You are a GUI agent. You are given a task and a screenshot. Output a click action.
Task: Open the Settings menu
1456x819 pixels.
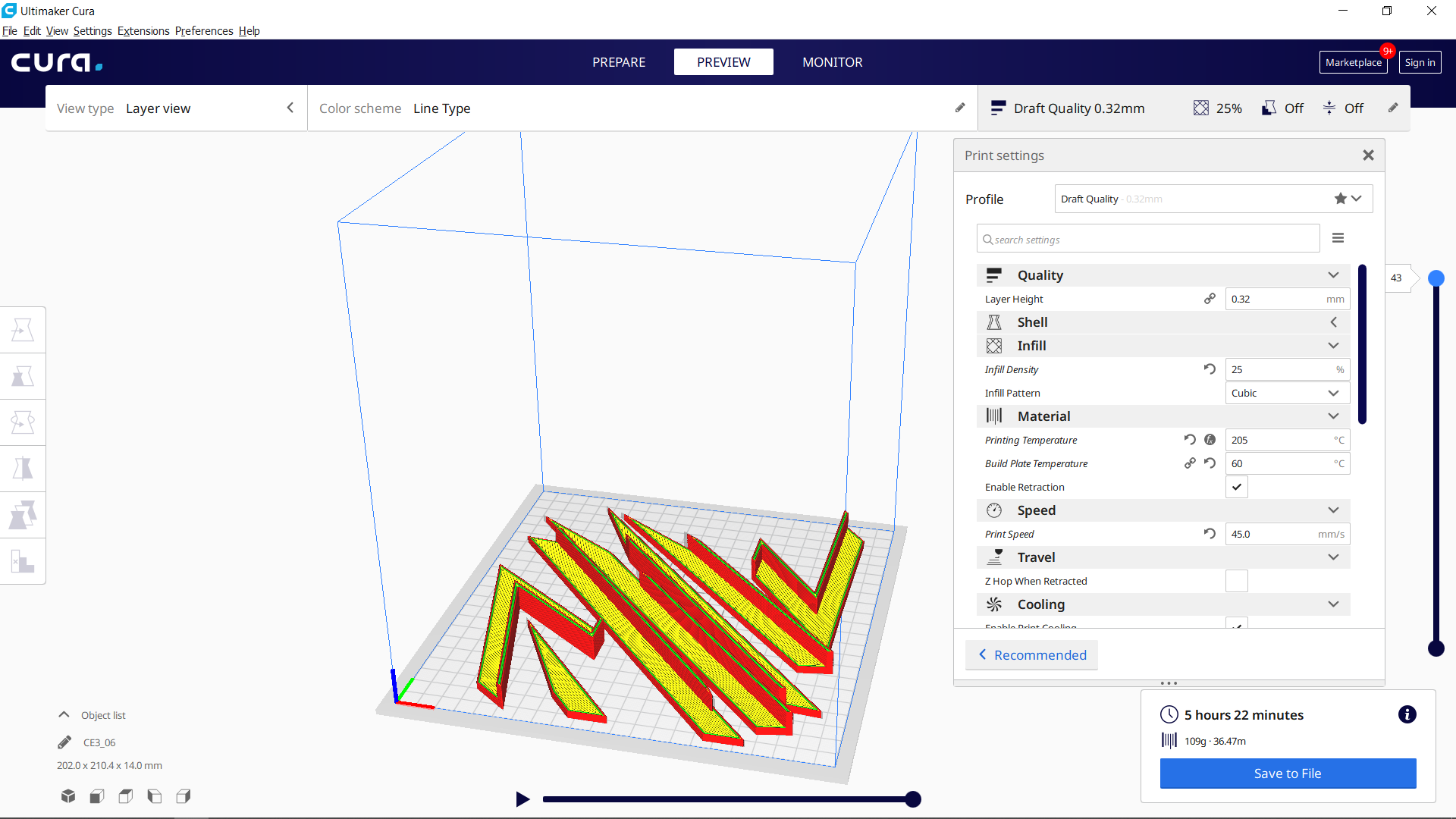pos(93,31)
